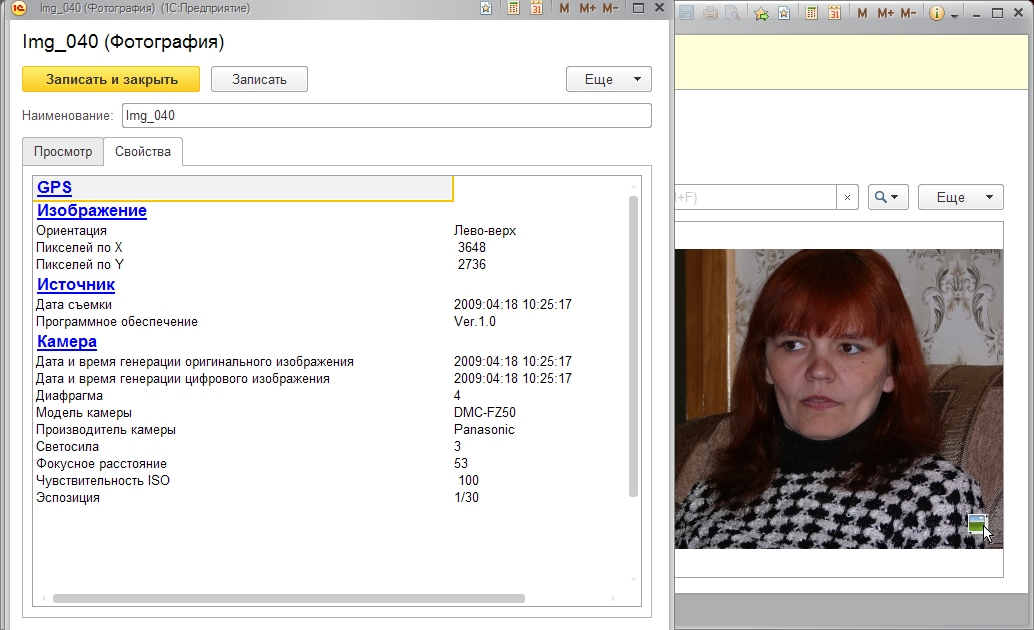Click the print icon in the background window toolbar
Screen dimensions: 1034x630
tap(711, 14)
